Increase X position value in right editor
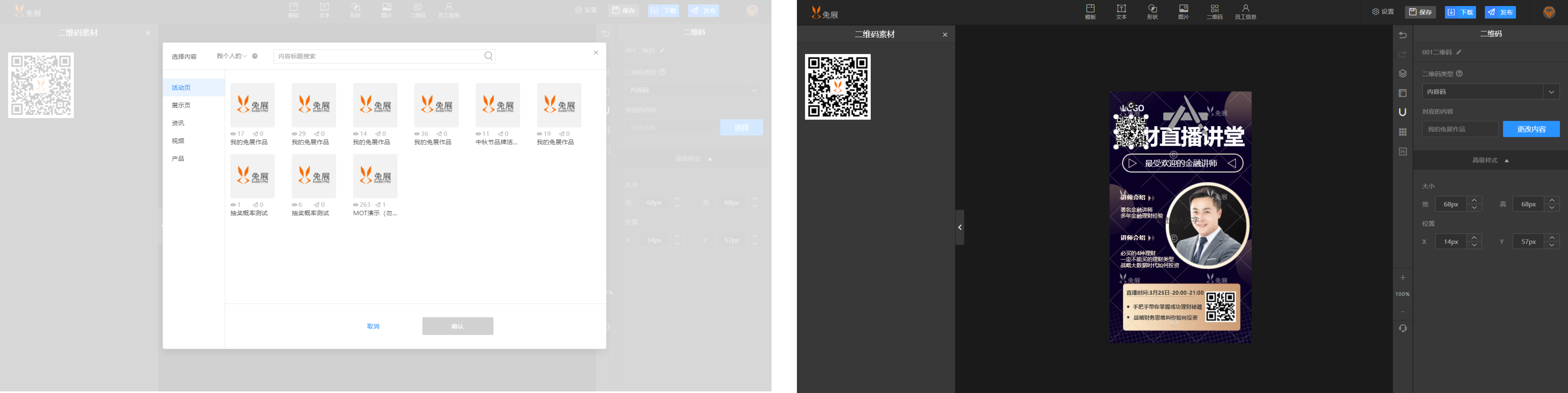Image resolution: width=1568 pixels, height=393 pixels. pos(1474,238)
